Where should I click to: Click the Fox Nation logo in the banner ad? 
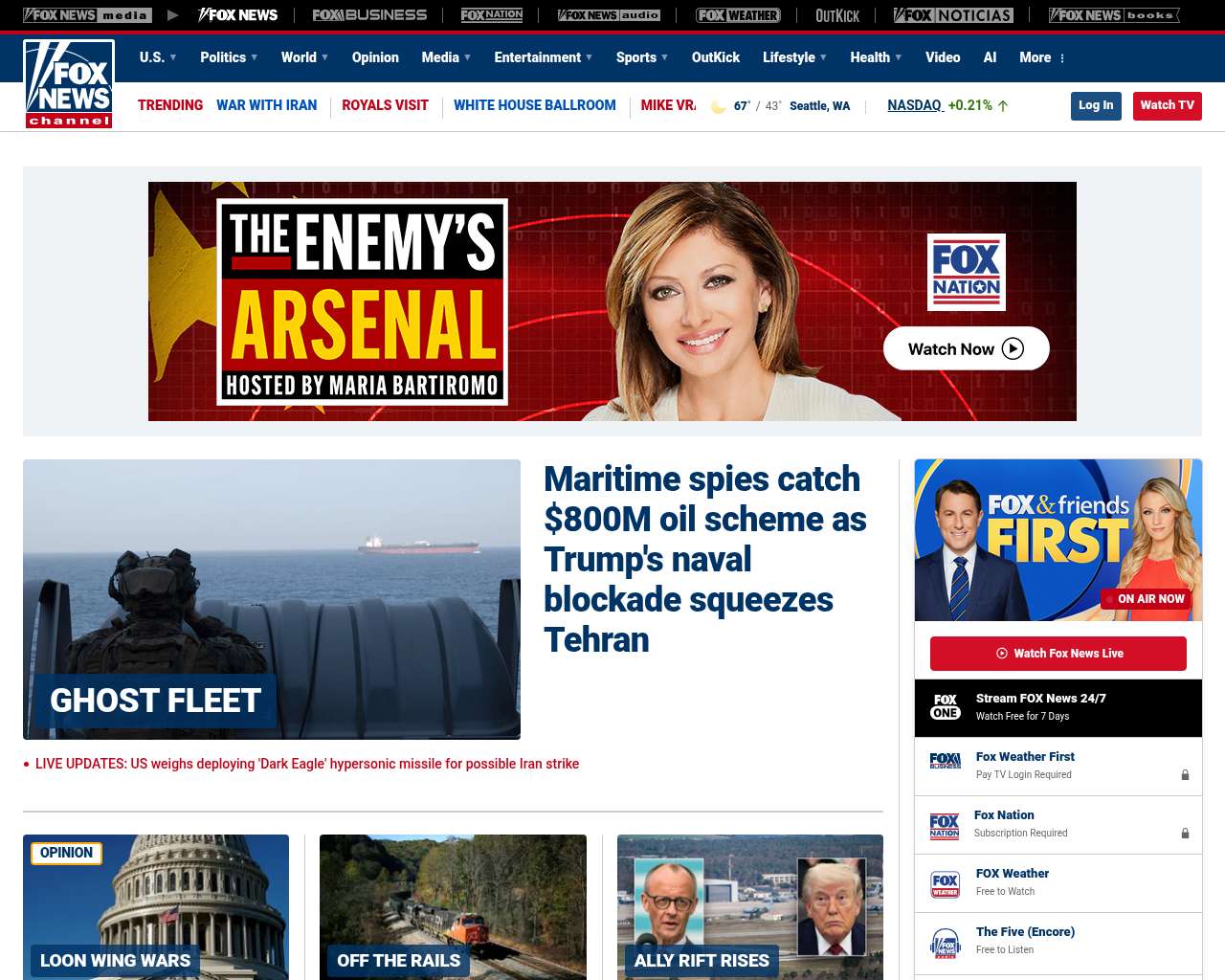tap(967, 272)
